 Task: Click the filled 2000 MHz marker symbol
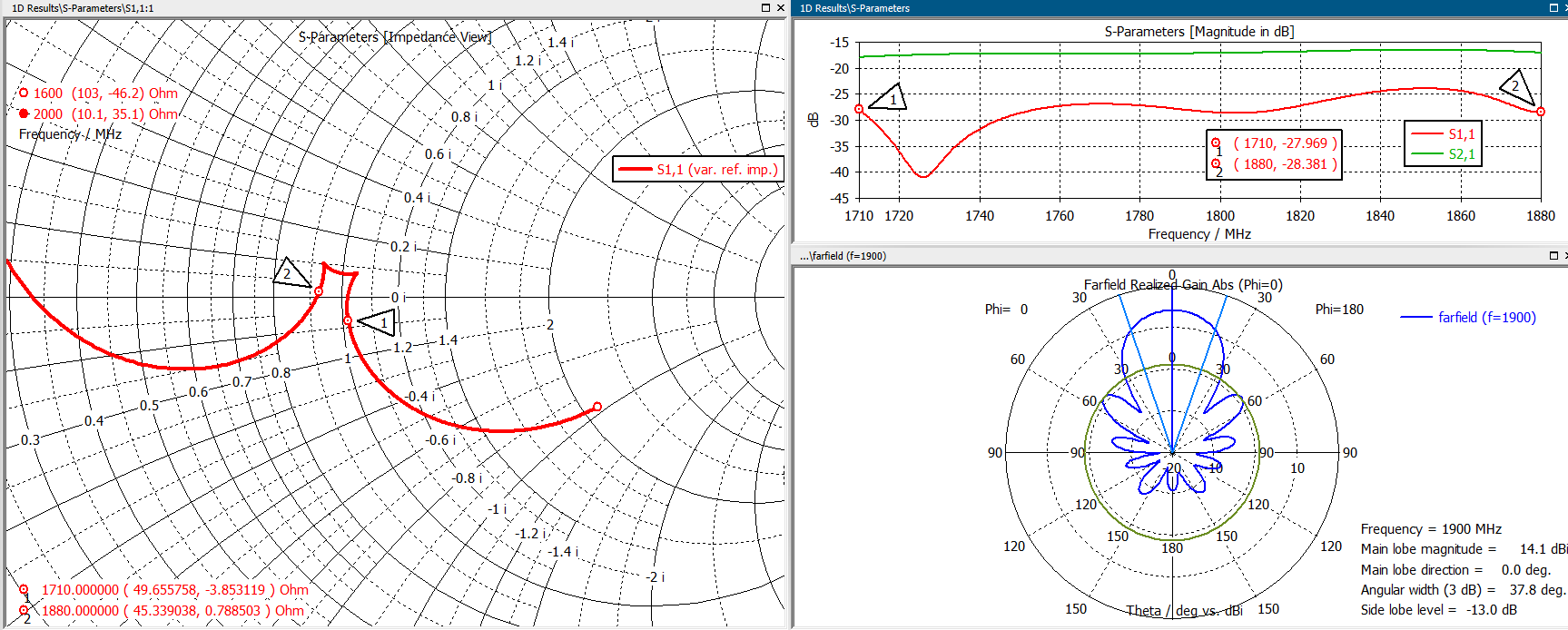click(24, 113)
